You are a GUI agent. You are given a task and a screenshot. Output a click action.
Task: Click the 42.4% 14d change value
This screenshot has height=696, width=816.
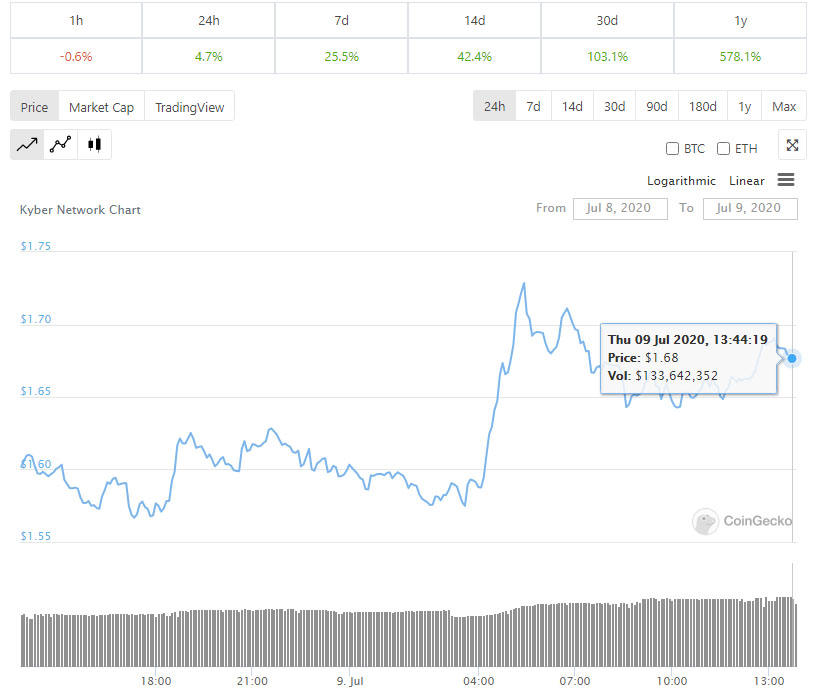pyautogui.click(x=475, y=56)
